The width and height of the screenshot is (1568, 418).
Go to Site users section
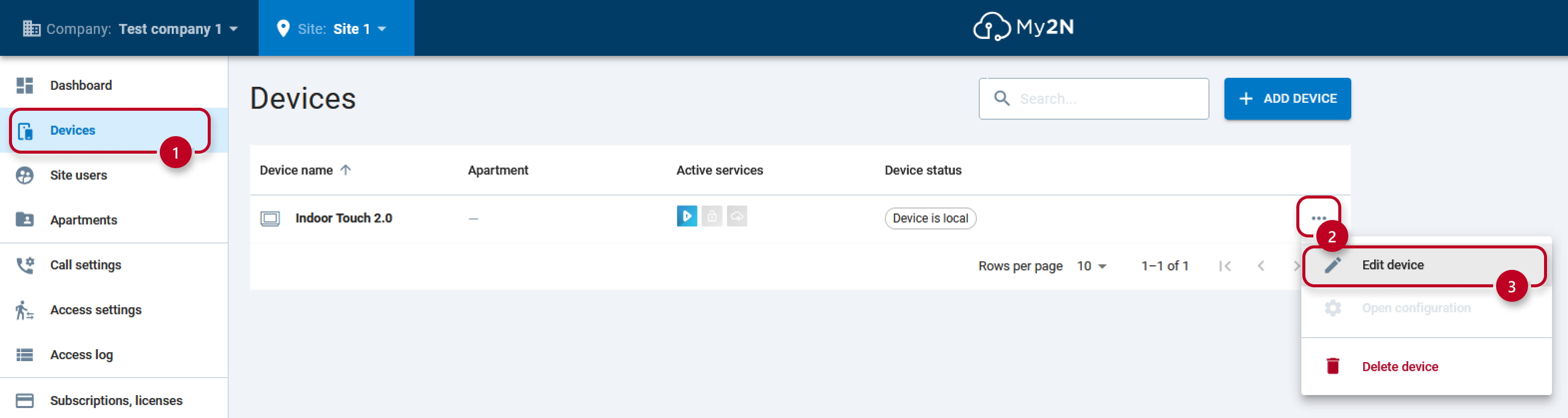click(x=114, y=175)
